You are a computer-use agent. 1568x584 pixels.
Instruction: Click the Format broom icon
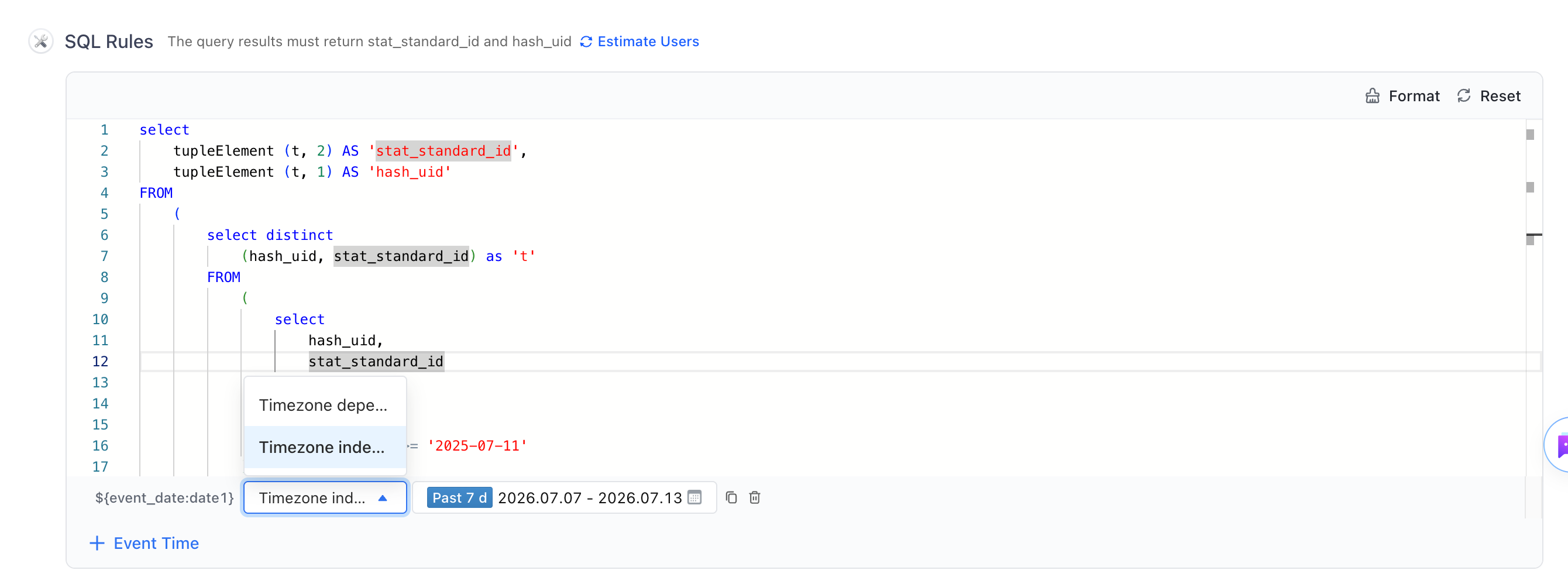[1372, 95]
